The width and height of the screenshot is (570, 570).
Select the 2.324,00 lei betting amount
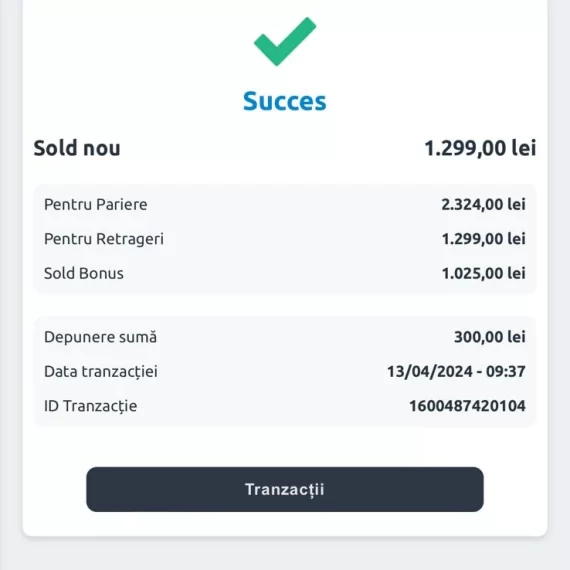(x=483, y=204)
